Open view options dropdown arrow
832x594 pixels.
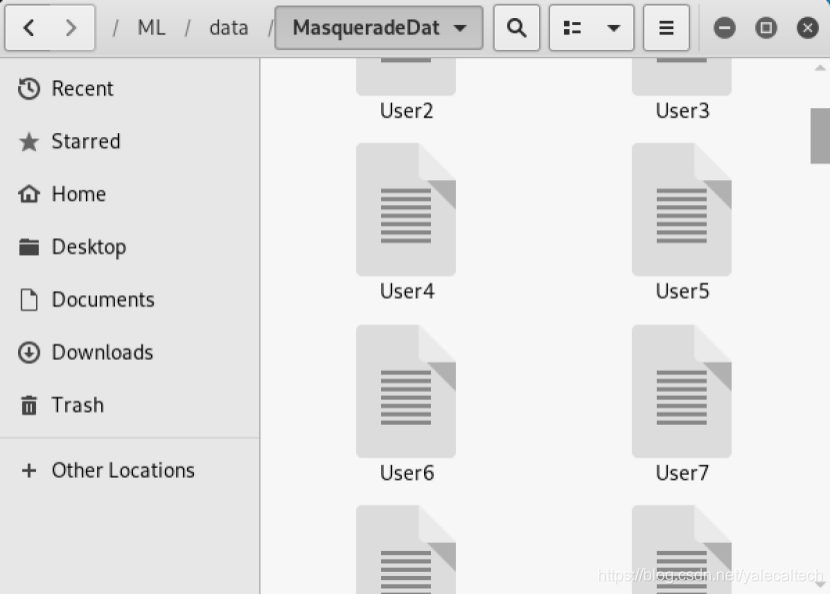pos(613,28)
